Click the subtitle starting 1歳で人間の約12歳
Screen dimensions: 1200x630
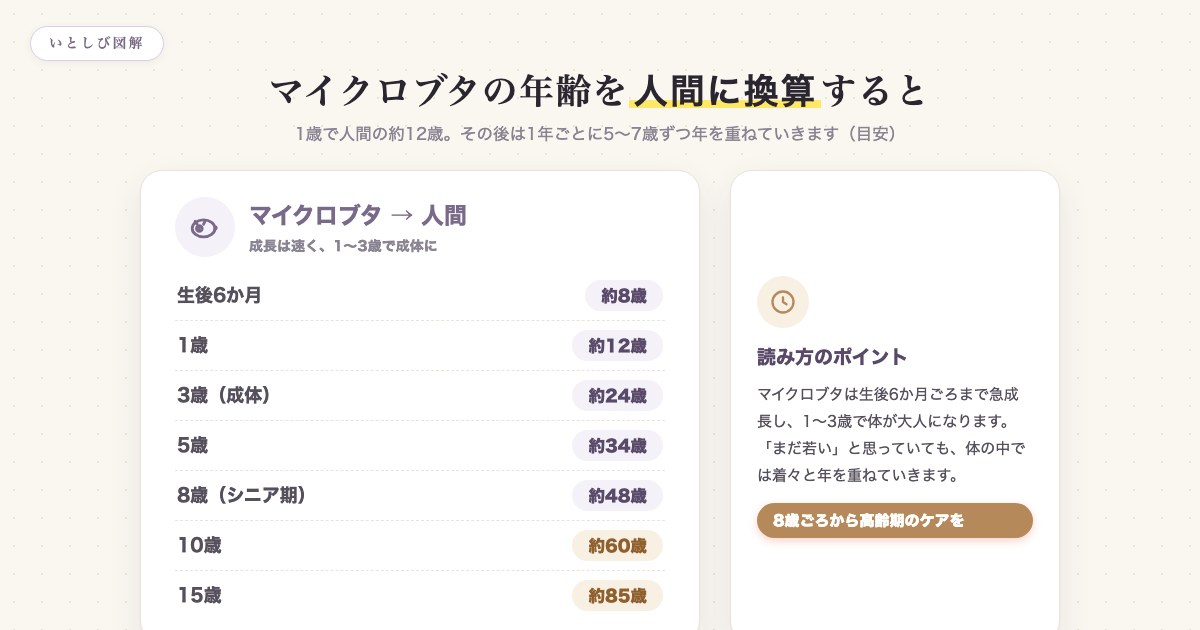point(598,133)
